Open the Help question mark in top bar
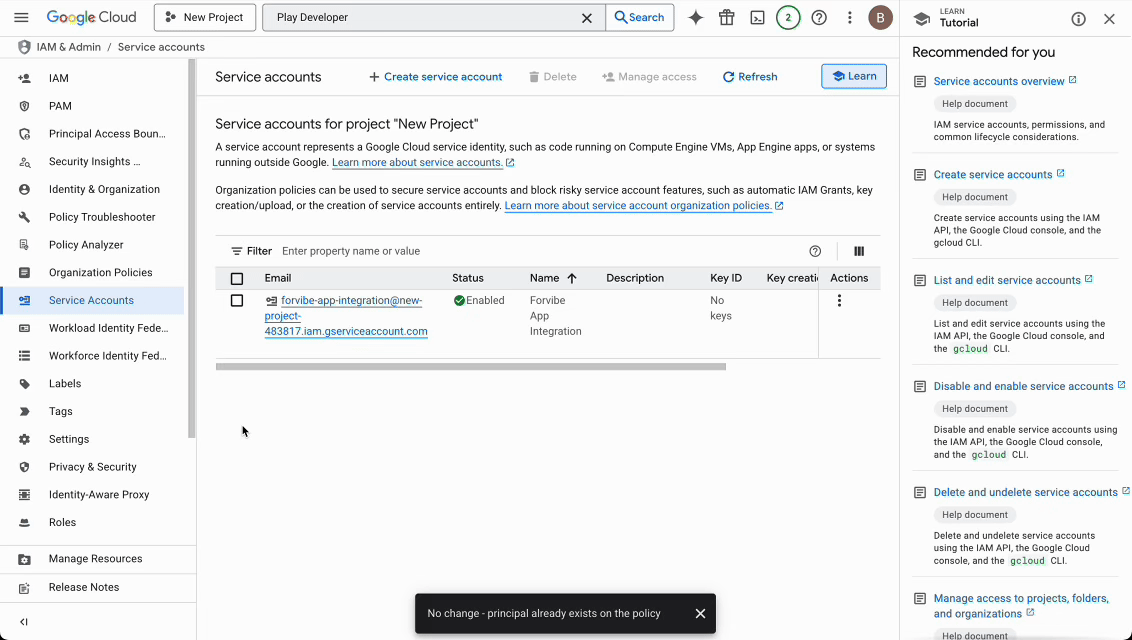Image resolution: width=1132 pixels, height=640 pixels. tap(818, 17)
